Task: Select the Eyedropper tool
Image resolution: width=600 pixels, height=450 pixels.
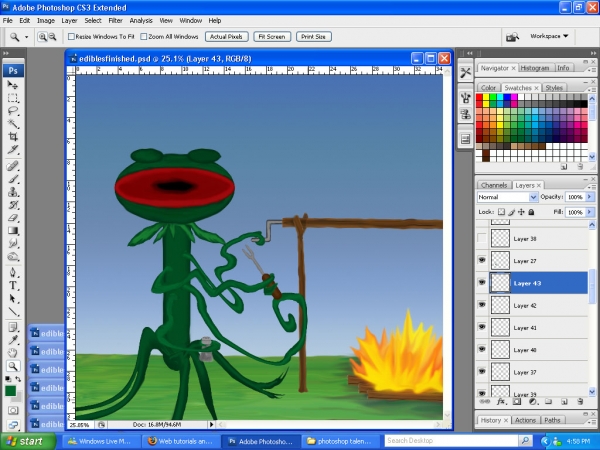Action: click(13, 340)
